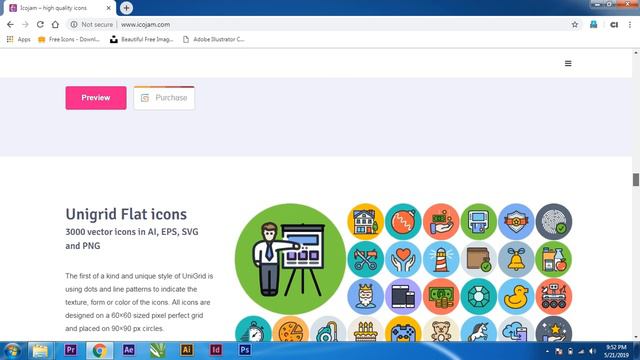
Task: Launch Adobe After Effects from the taskbar
Action: point(129,350)
